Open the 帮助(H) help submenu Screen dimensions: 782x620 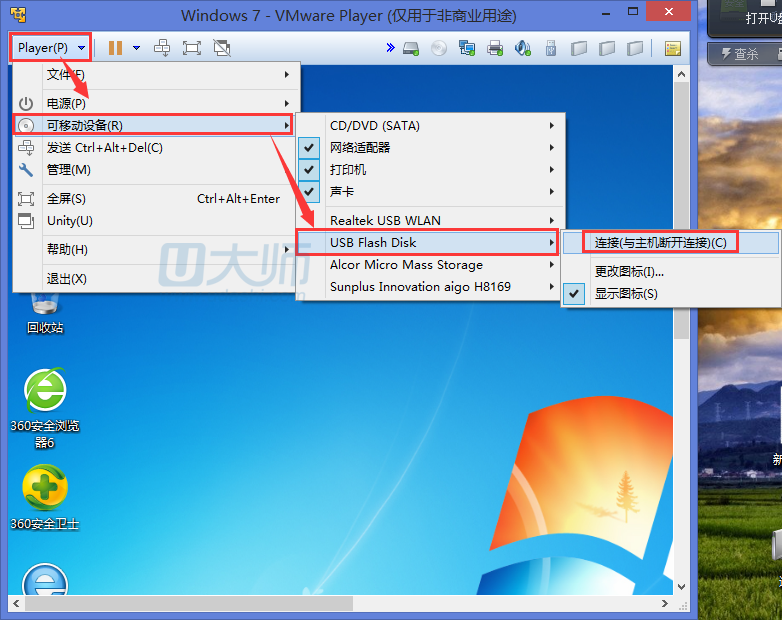point(156,249)
